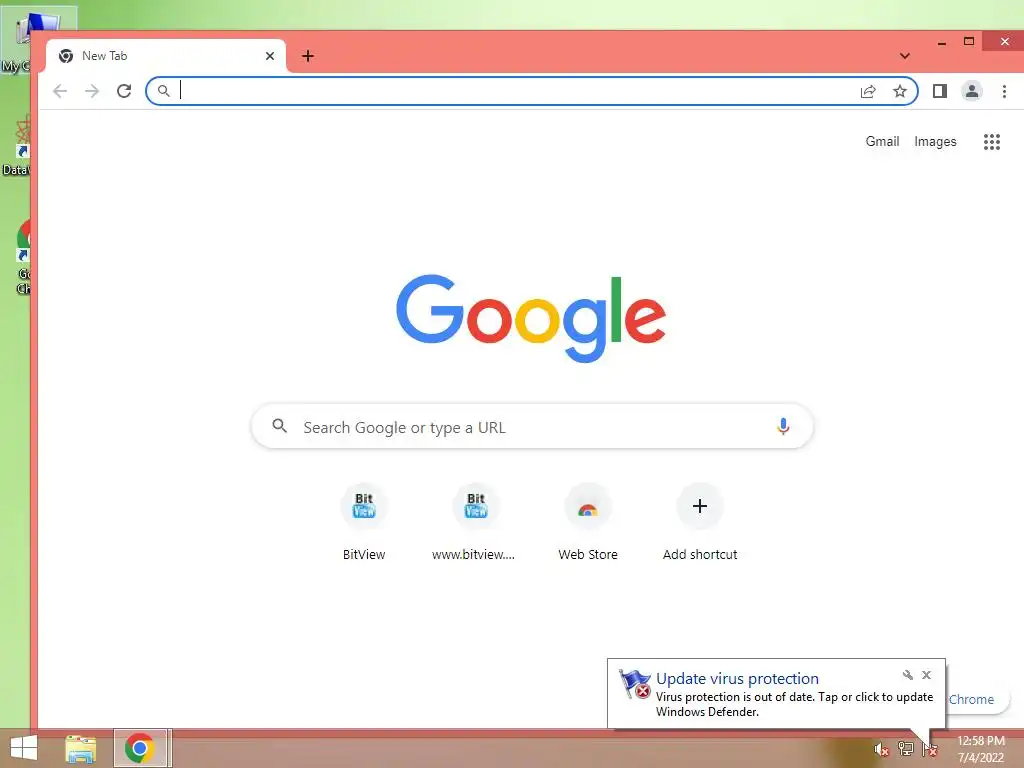Image resolution: width=1024 pixels, height=768 pixels.
Task: Start voice search with the microphone
Action: pos(783,426)
